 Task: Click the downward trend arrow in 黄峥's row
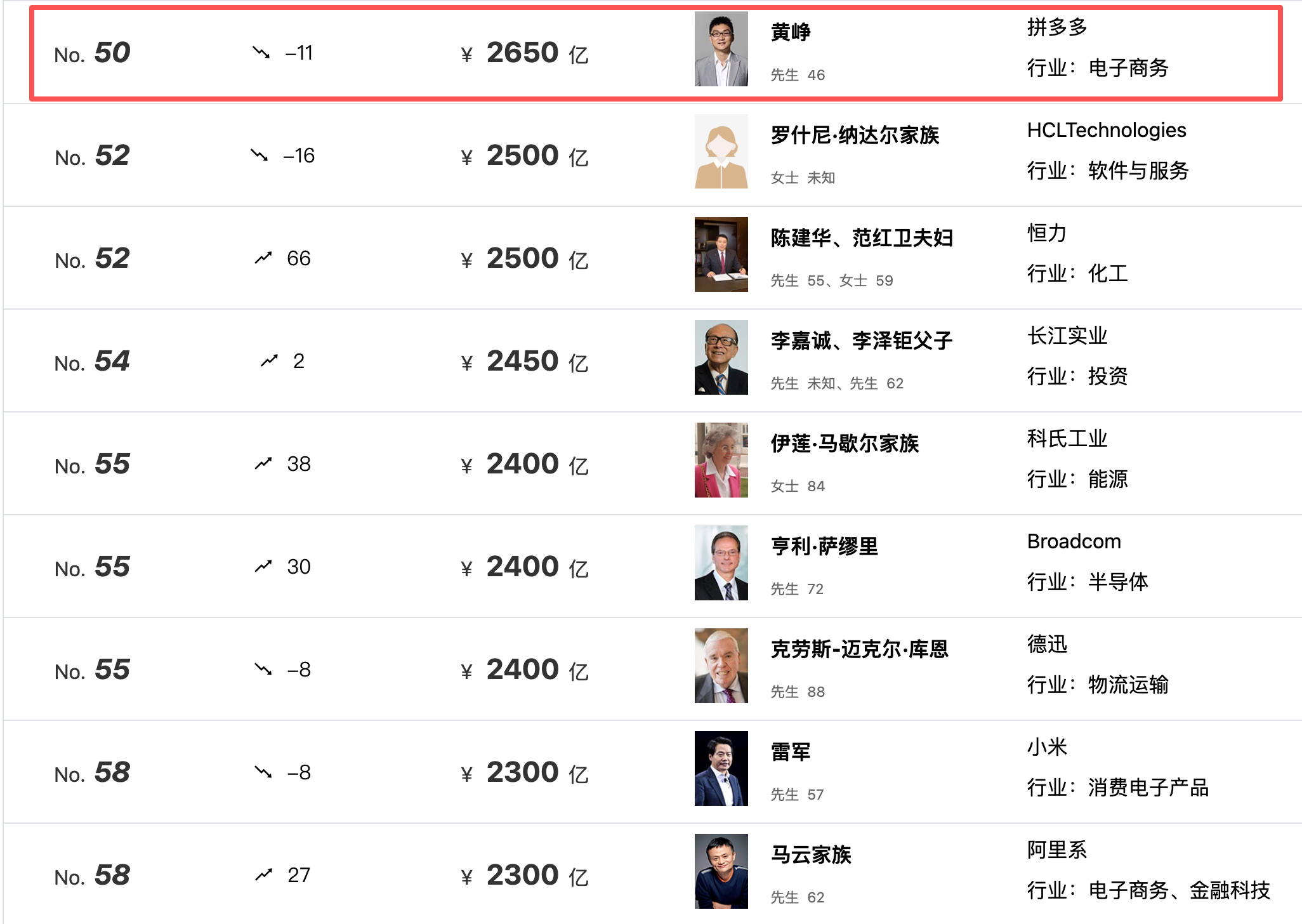(261, 52)
